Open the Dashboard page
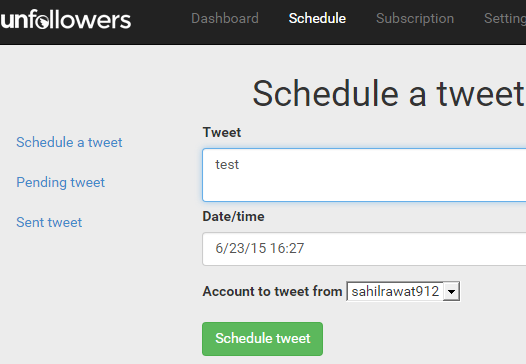This screenshot has width=526, height=364. point(225,18)
